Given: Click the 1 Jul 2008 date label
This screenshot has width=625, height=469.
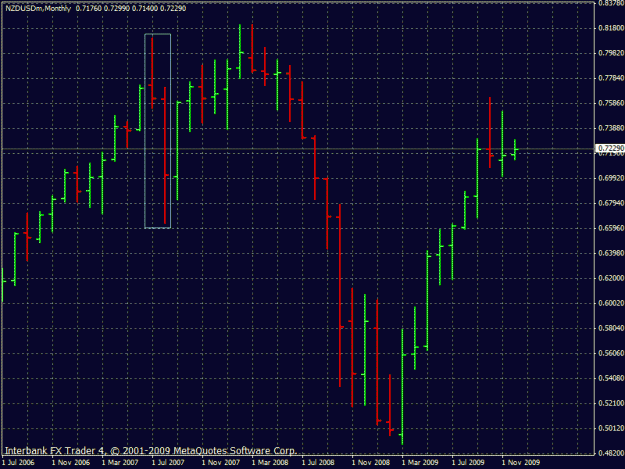Looking at the screenshot, I should [318, 463].
